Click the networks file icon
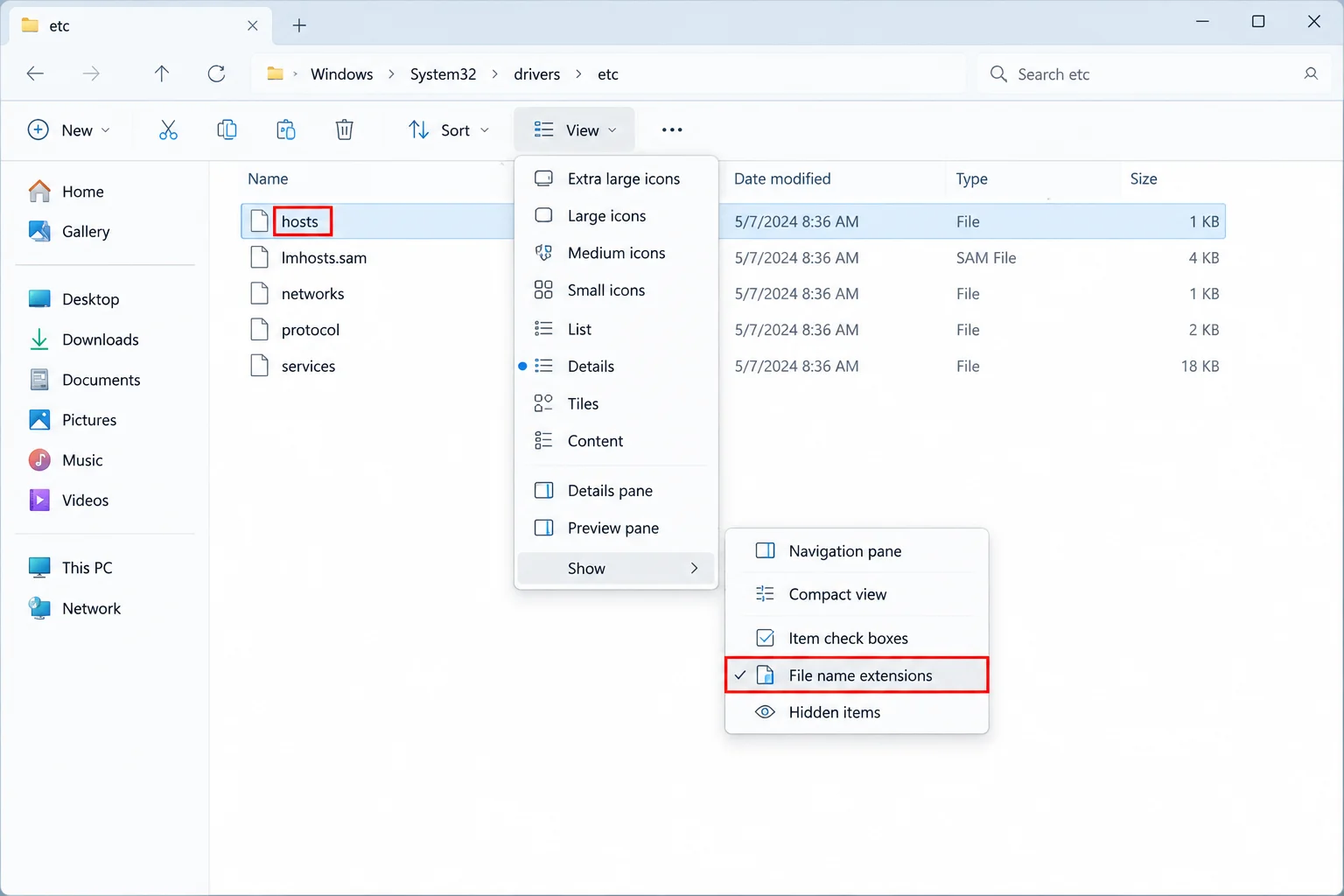The width and height of the screenshot is (1344, 896). point(259,293)
